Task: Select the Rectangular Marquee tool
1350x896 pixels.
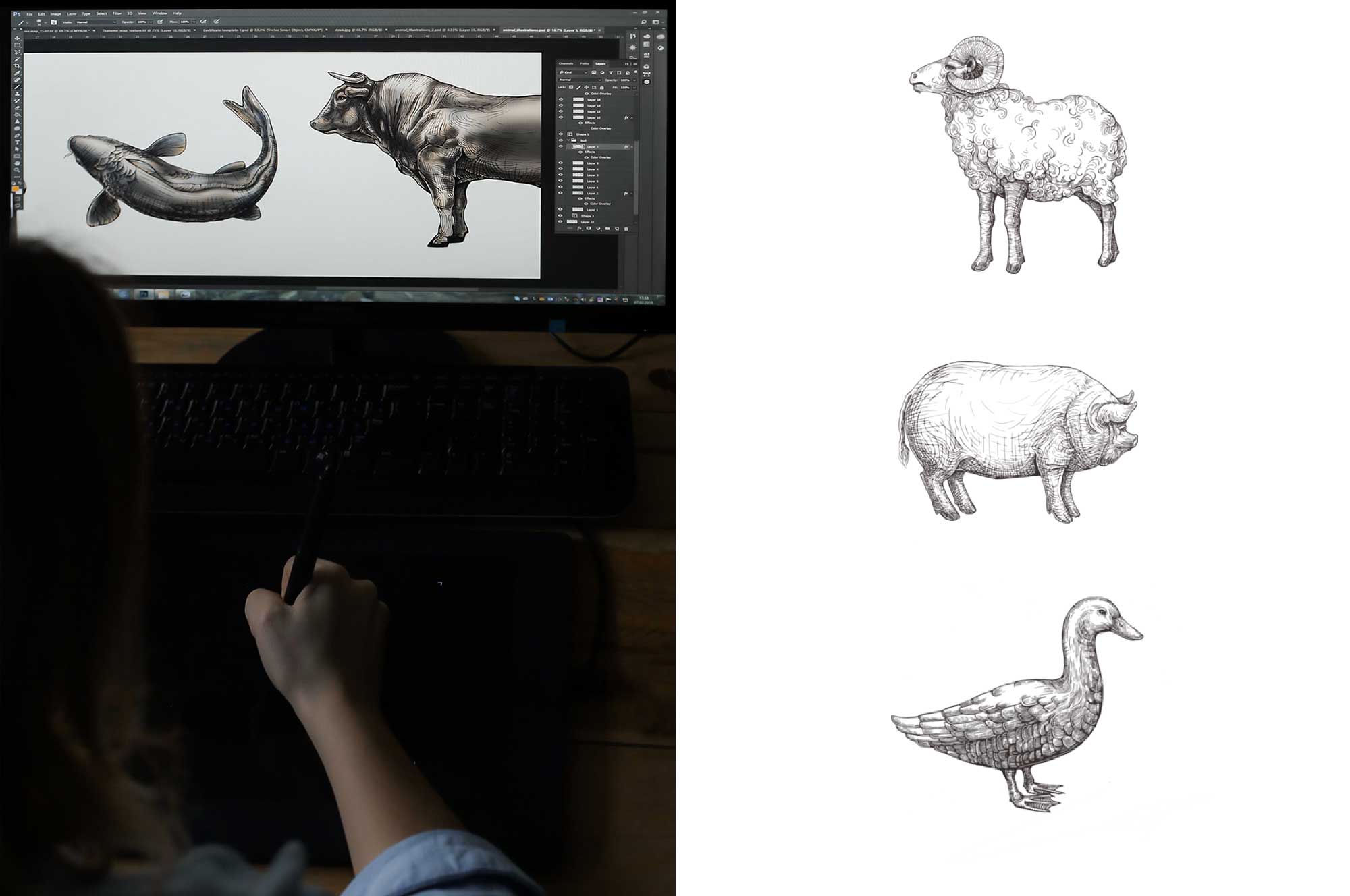Action: [x=17, y=45]
